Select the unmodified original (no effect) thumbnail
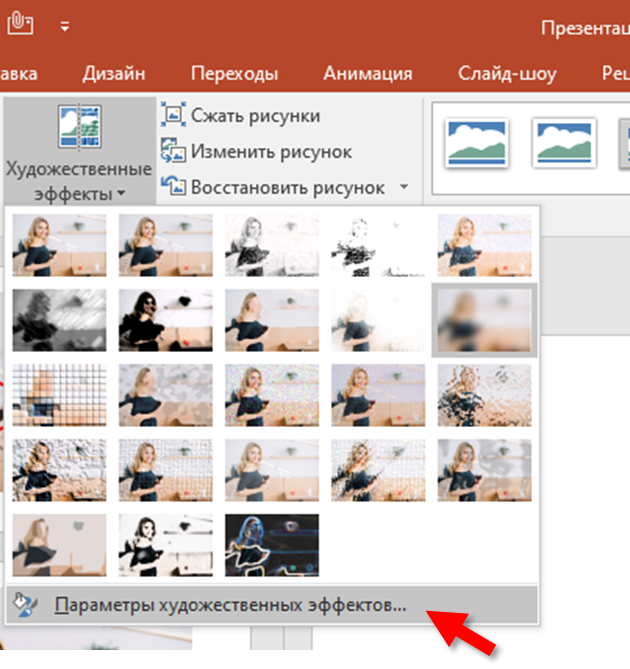The height and width of the screenshot is (669, 630). point(59,245)
